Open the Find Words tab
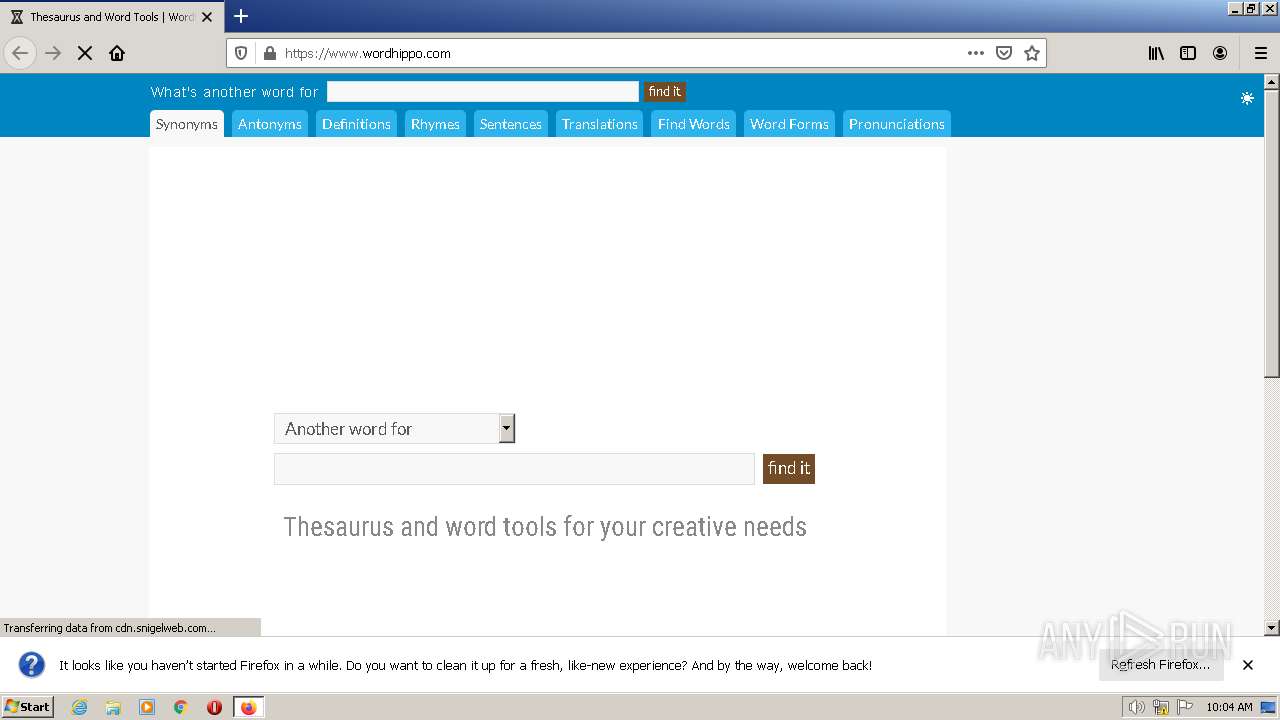1280x720 pixels. tap(693, 124)
